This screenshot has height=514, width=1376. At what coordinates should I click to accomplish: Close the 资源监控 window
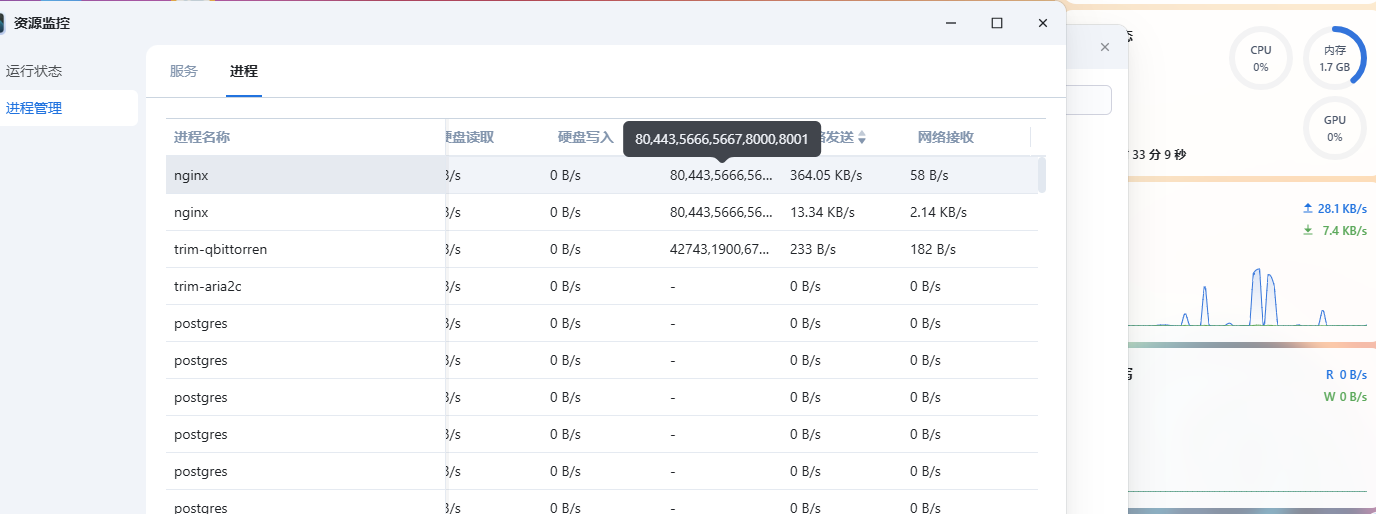coord(1043,22)
